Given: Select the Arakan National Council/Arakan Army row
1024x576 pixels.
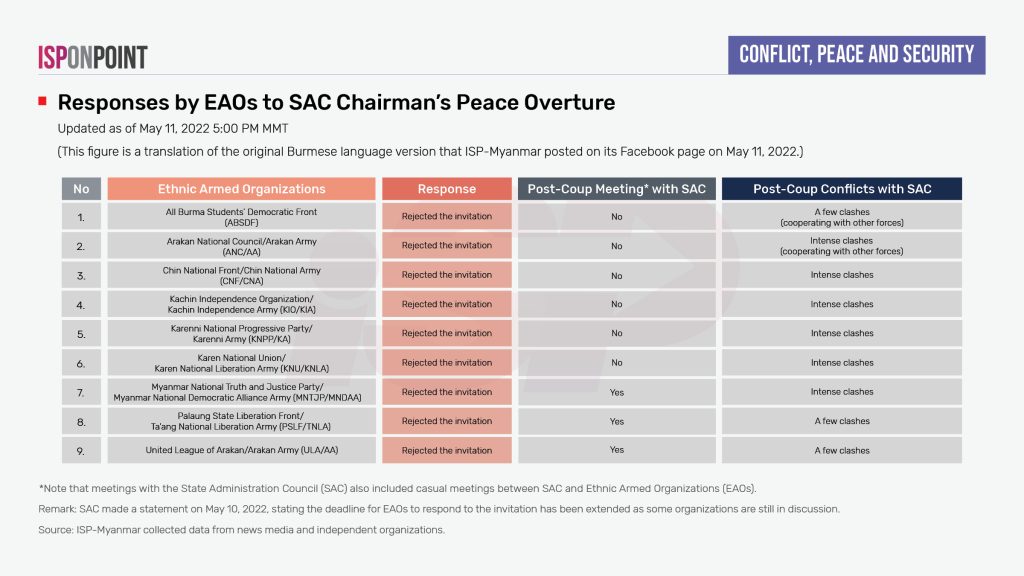Looking at the screenshot, I should (241, 246).
